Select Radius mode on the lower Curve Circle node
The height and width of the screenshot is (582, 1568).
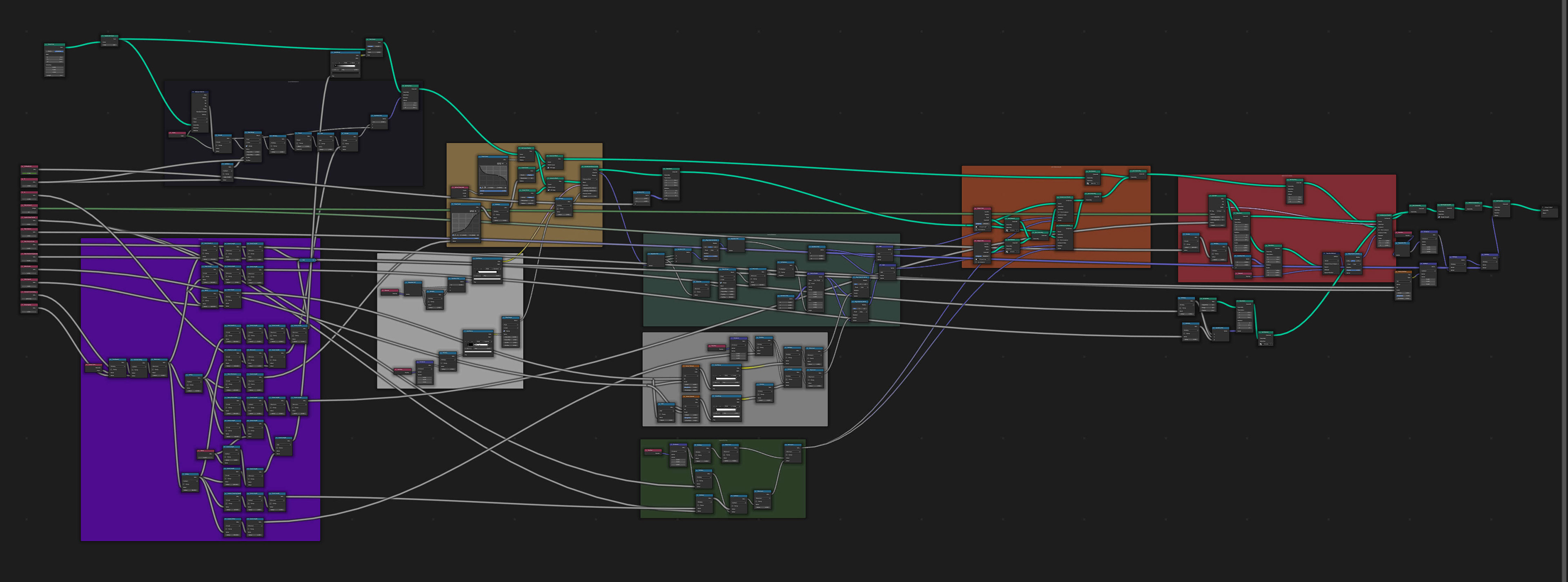(x=531, y=198)
